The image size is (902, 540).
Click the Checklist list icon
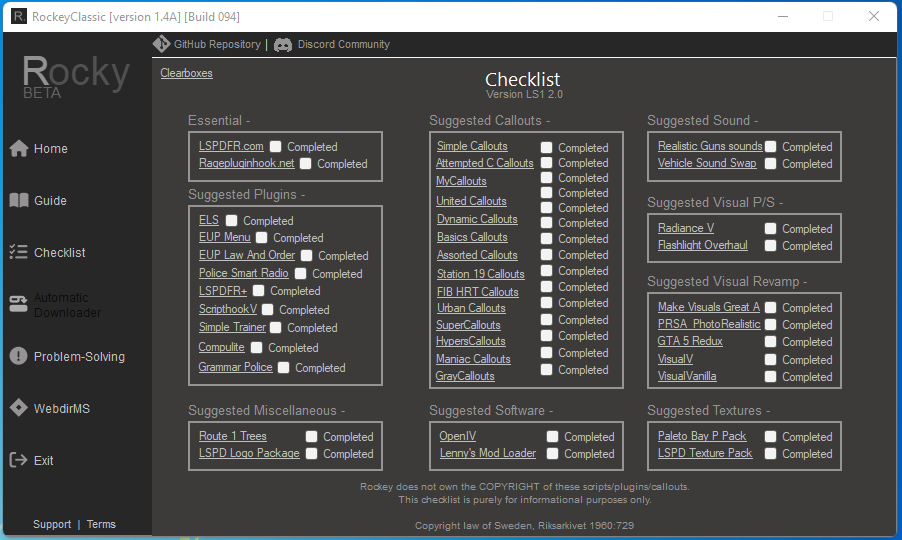coord(18,253)
